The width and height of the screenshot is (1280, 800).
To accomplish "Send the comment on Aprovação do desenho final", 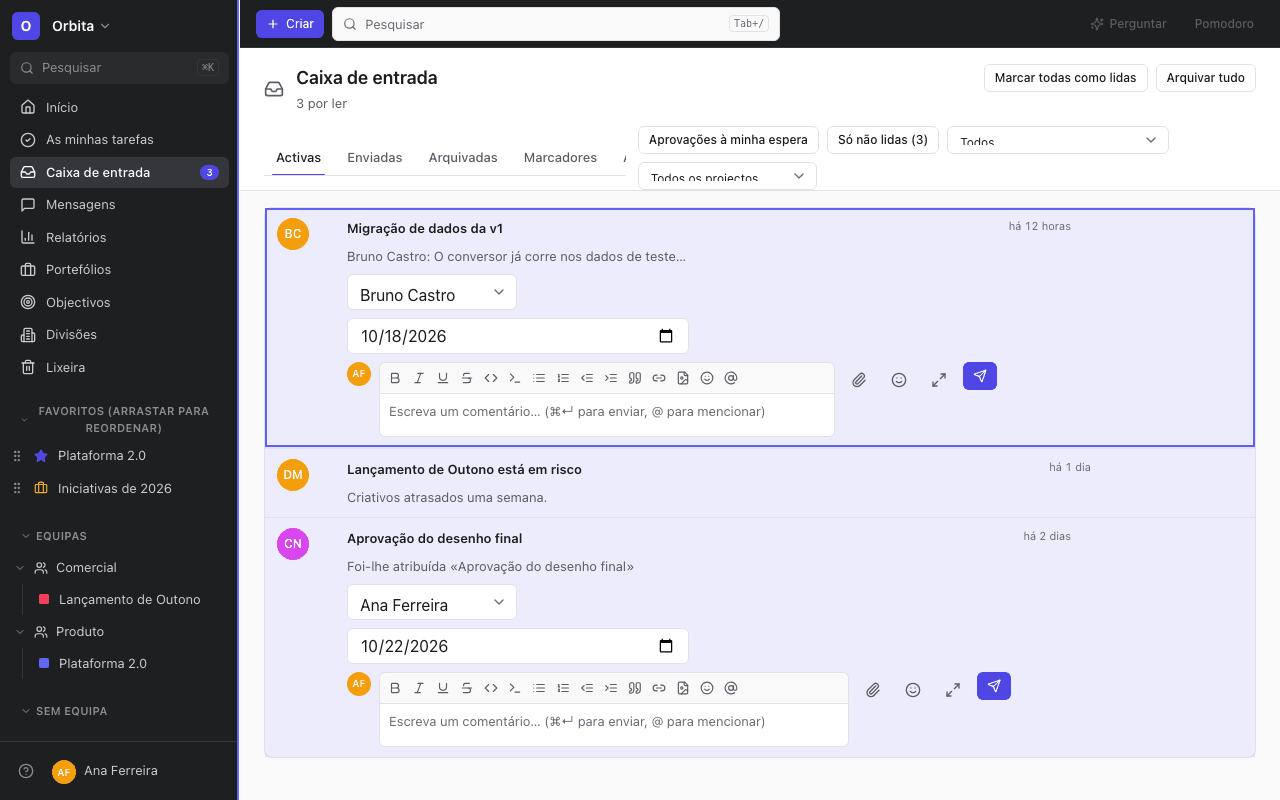I will point(994,686).
